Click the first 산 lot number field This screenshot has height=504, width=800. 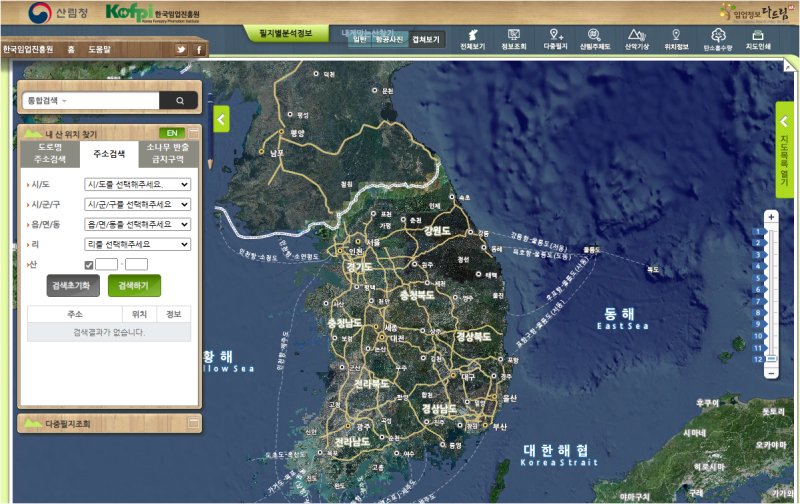106,264
